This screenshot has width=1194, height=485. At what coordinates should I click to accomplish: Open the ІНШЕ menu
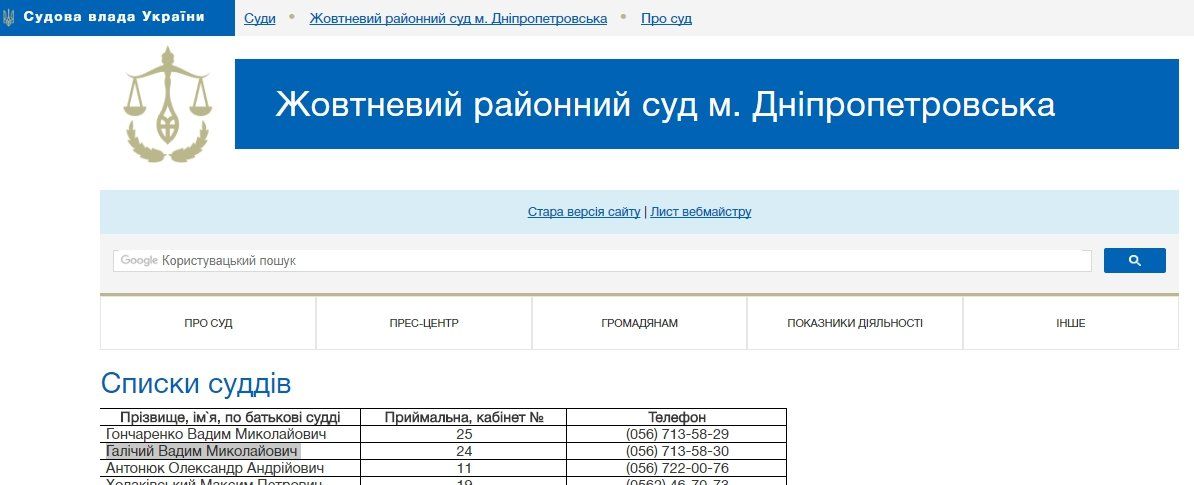(x=1071, y=323)
